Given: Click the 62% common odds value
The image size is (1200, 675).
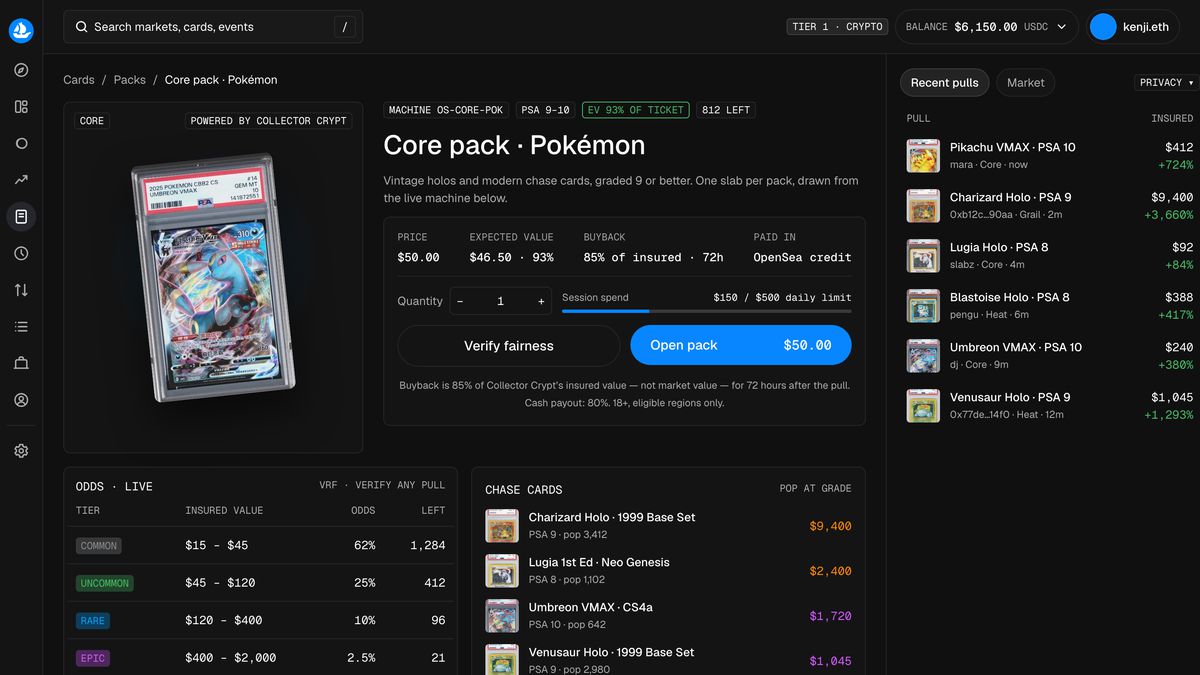Looking at the screenshot, I should pyautogui.click(x=364, y=546).
